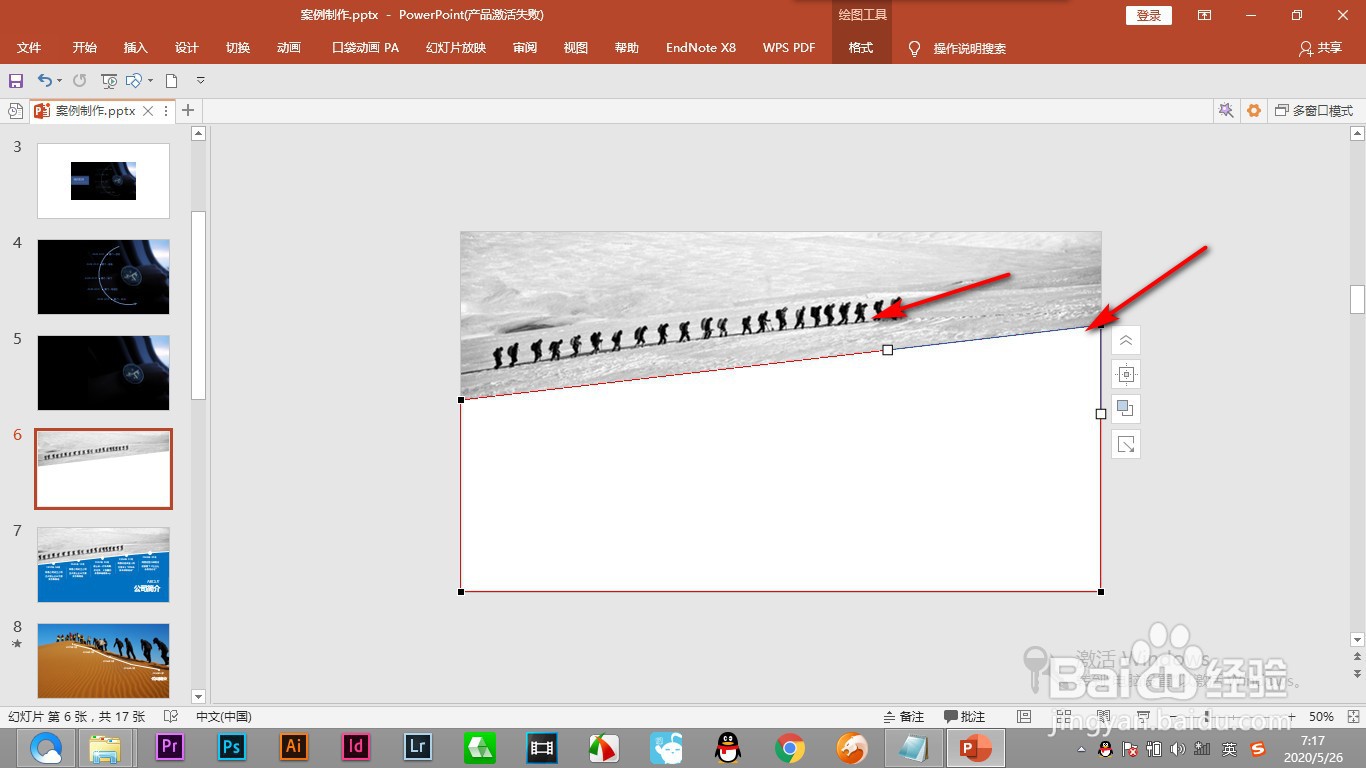Start slideshow from the status bar icon
The image size is (1366, 768).
(x=1141, y=717)
